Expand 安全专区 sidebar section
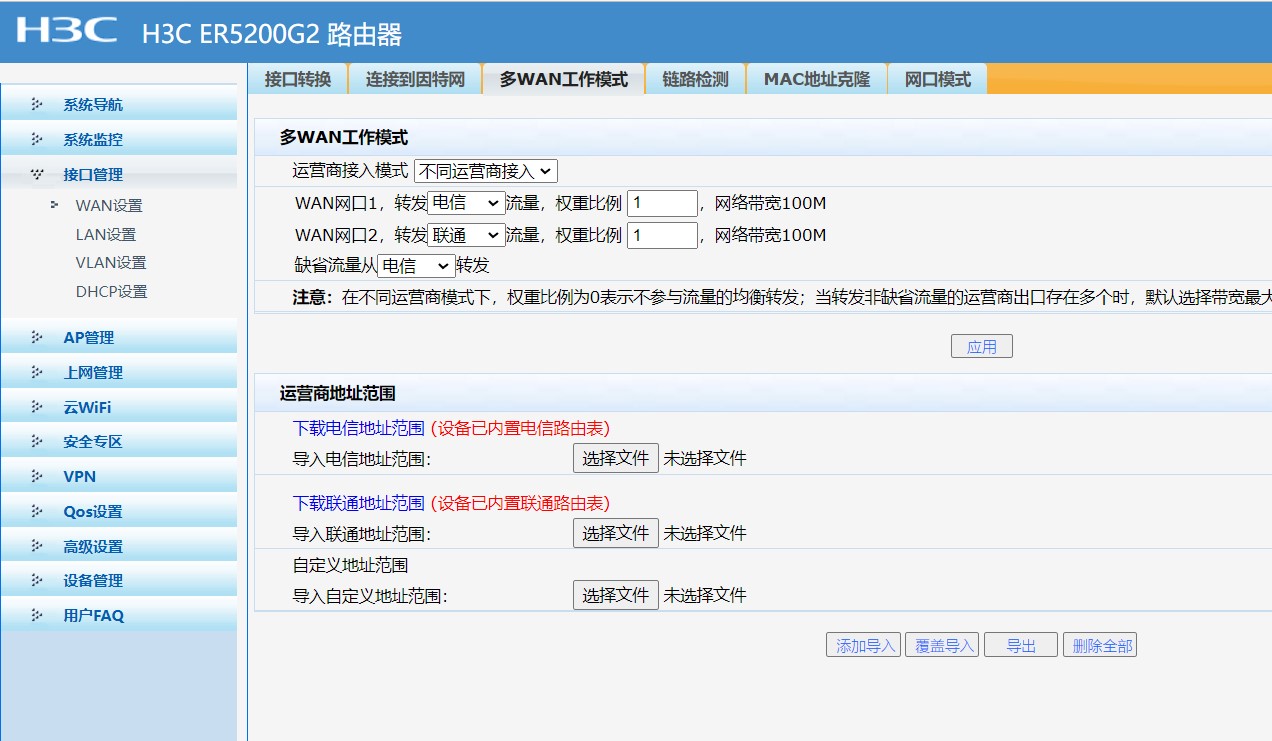The image size is (1272, 741). 119,441
